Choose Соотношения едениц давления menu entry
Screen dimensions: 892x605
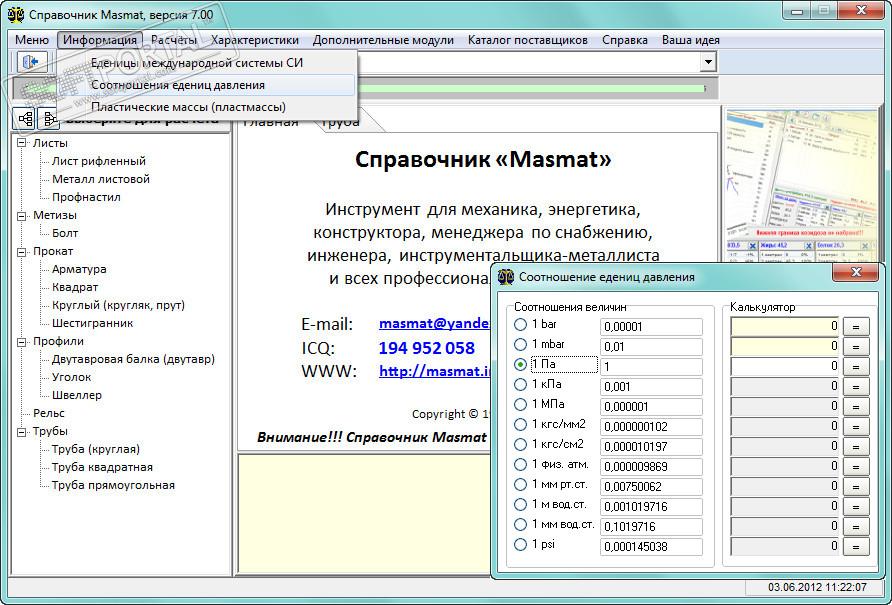point(207,85)
